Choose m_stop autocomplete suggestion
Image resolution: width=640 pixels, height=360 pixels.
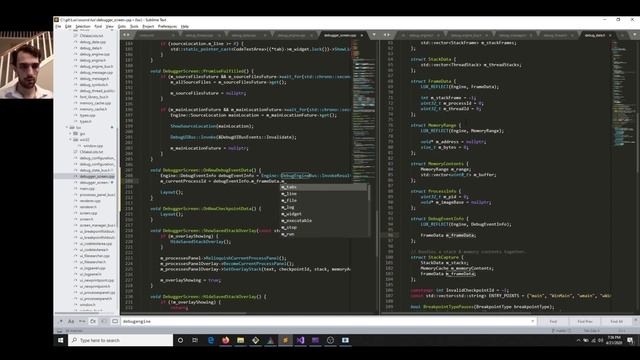coord(324,227)
